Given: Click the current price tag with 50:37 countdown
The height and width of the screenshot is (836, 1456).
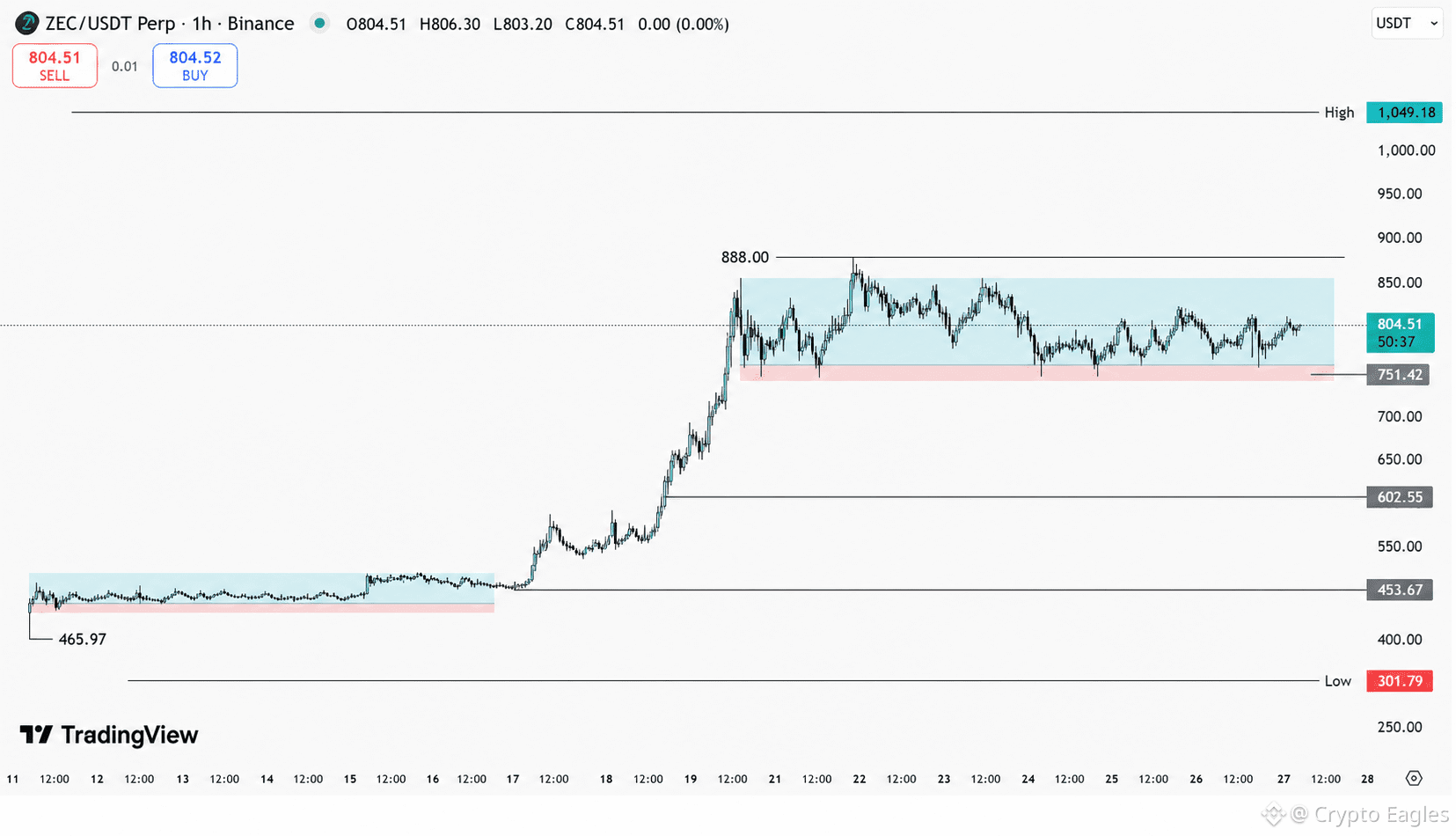Looking at the screenshot, I should [1400, 333].
